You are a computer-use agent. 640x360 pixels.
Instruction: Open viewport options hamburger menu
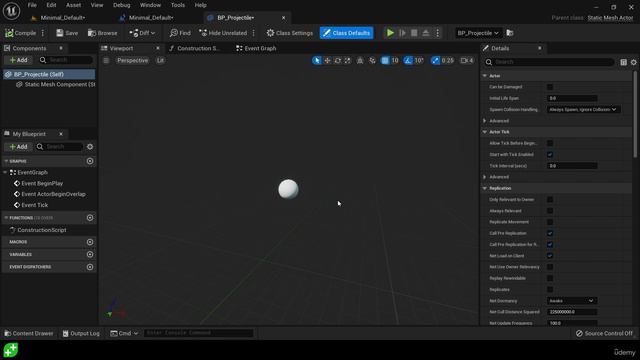point(106,60)
